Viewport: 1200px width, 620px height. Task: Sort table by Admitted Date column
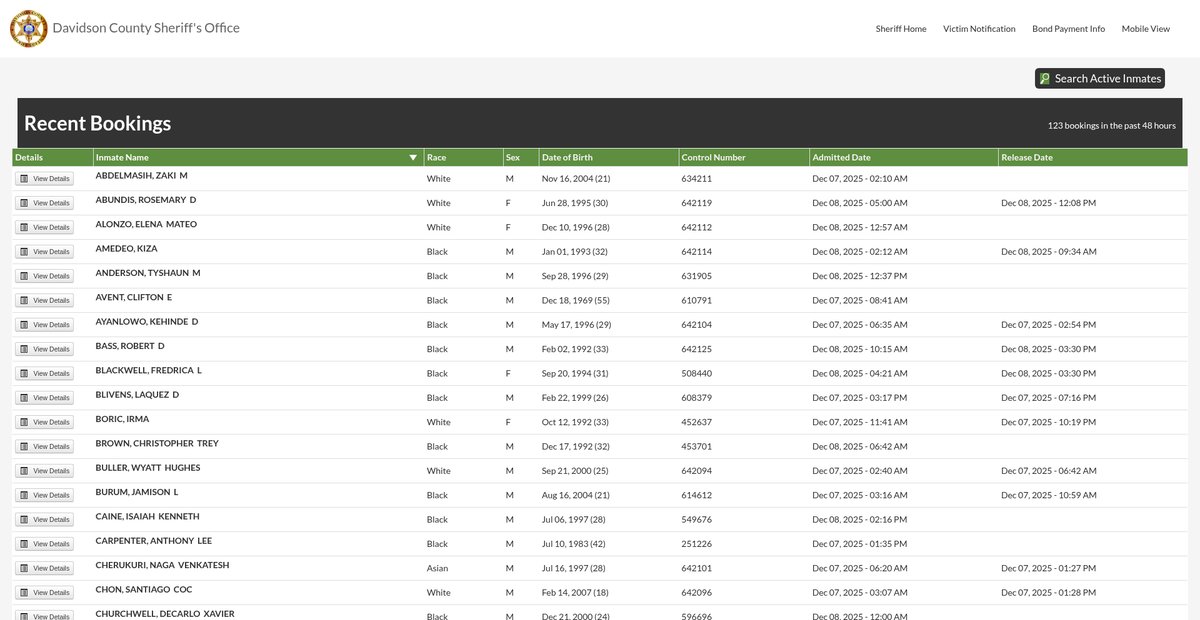(x=841, y=158)
